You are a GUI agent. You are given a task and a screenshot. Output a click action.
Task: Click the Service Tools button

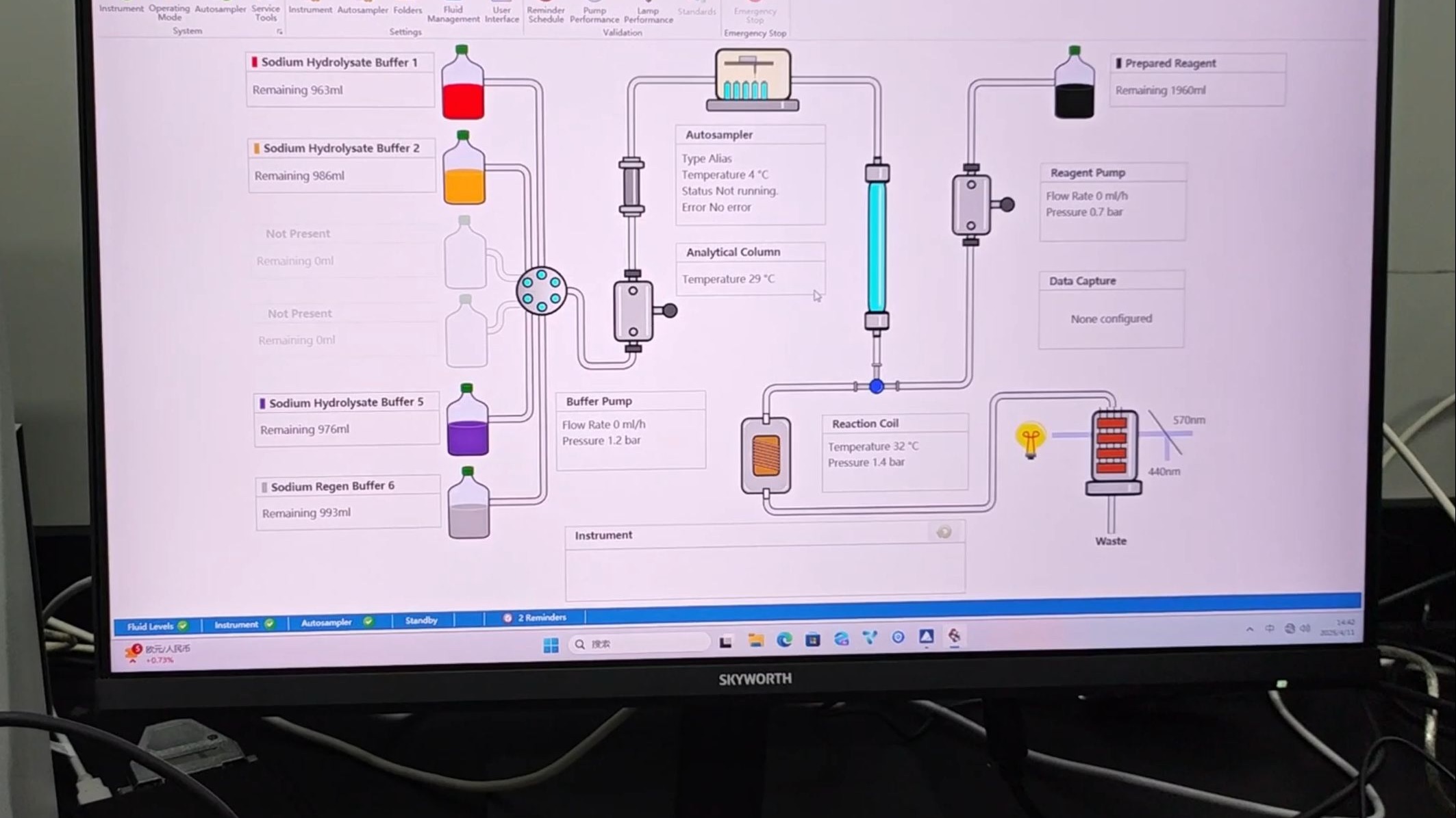pos(266,12)
